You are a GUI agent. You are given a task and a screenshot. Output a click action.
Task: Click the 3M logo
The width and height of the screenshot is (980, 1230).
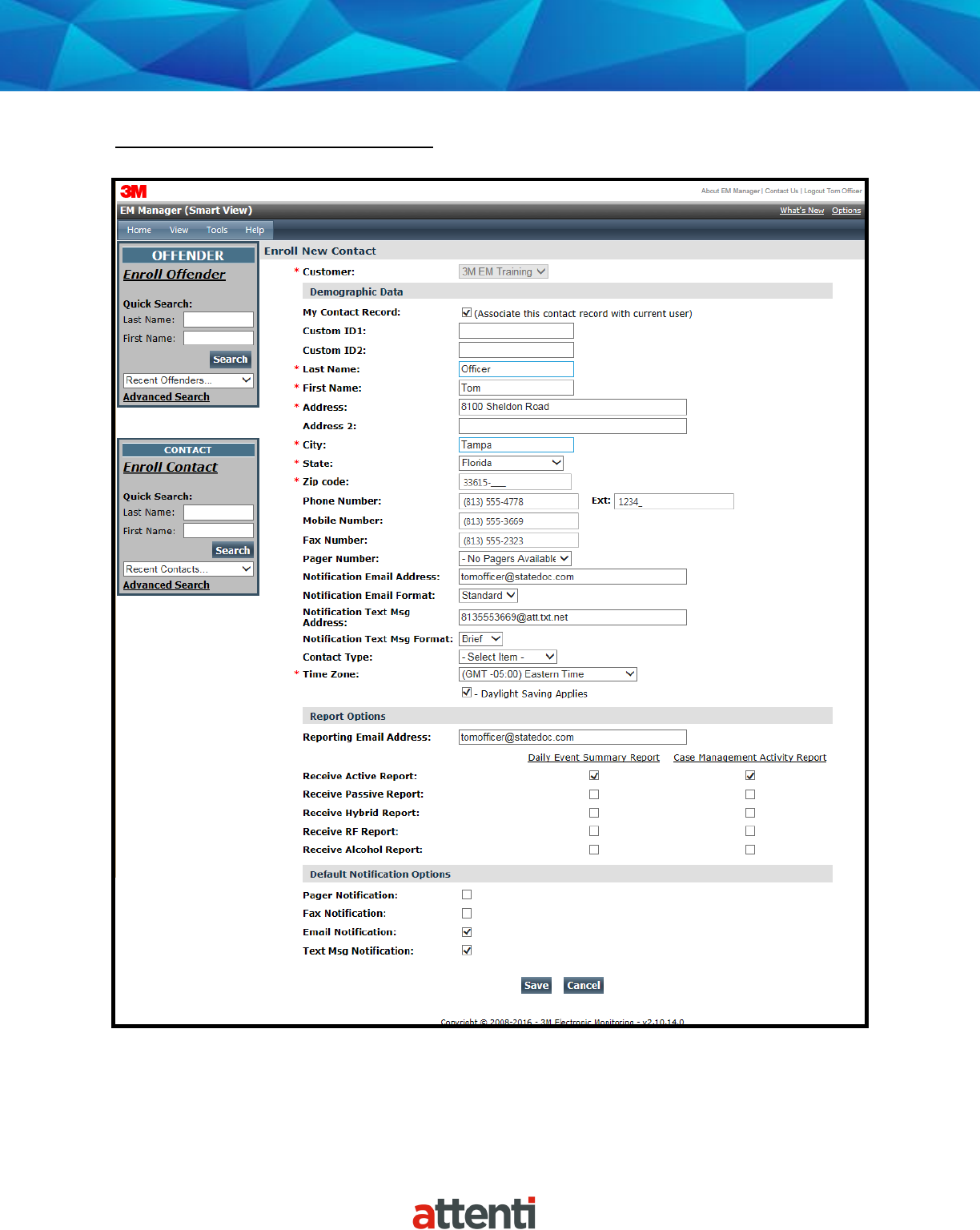(134, 191)
